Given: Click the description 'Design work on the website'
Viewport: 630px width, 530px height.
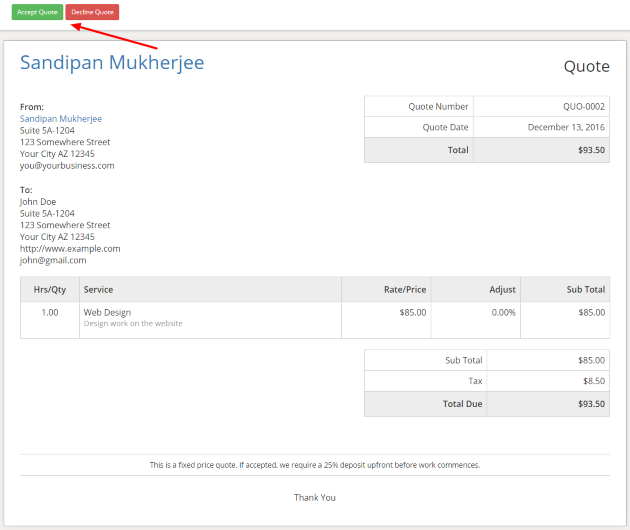Looking at the screenshot, I should click(x=133, y=323).
